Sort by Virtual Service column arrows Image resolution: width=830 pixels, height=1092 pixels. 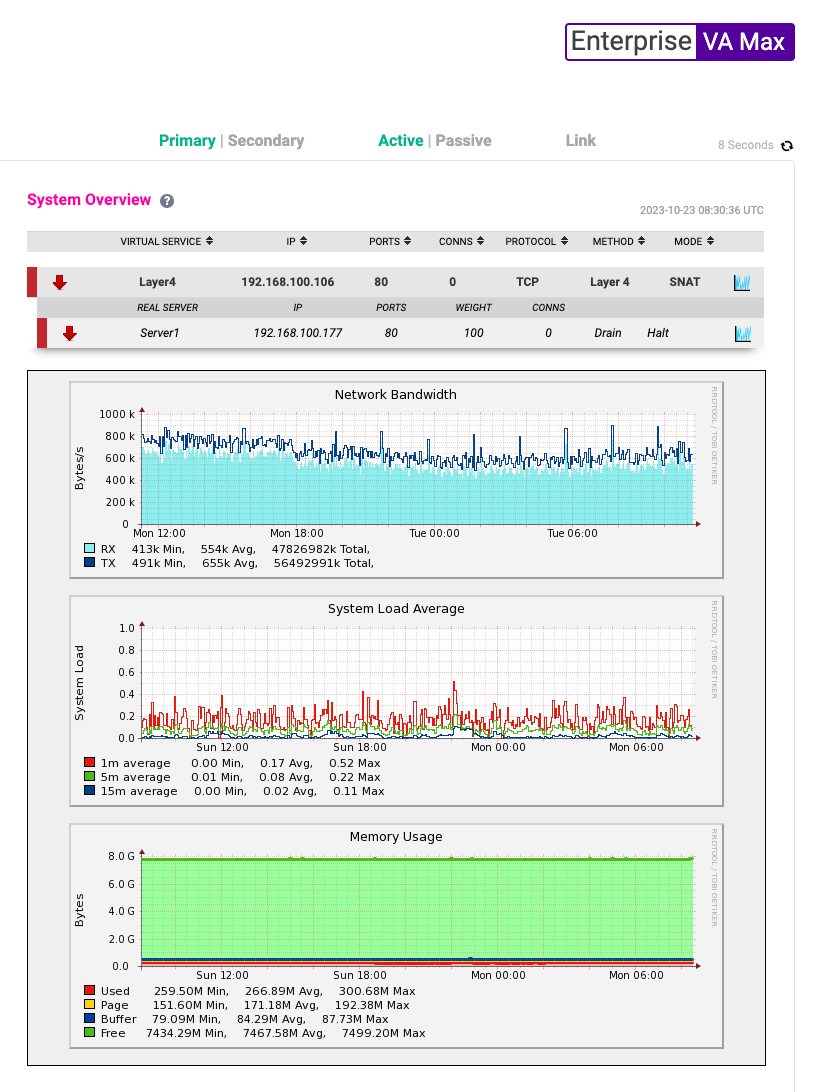pos(209,241)
